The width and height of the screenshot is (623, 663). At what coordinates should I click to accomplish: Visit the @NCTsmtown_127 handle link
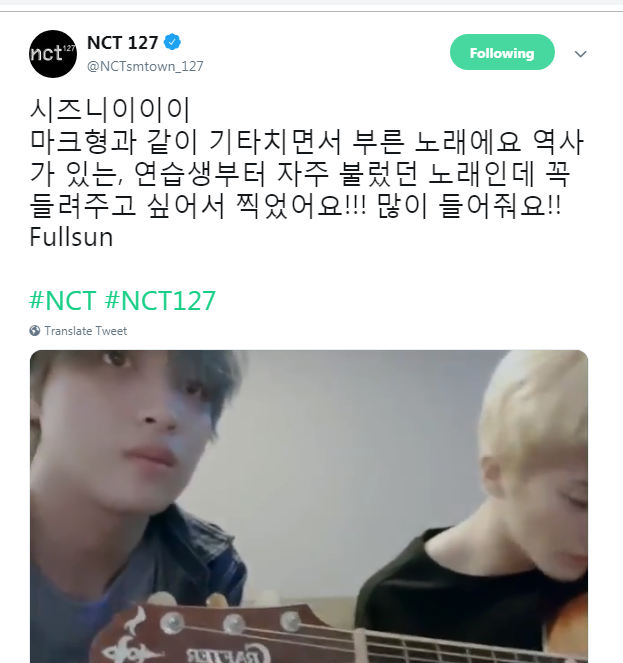(x=145, y=66)
